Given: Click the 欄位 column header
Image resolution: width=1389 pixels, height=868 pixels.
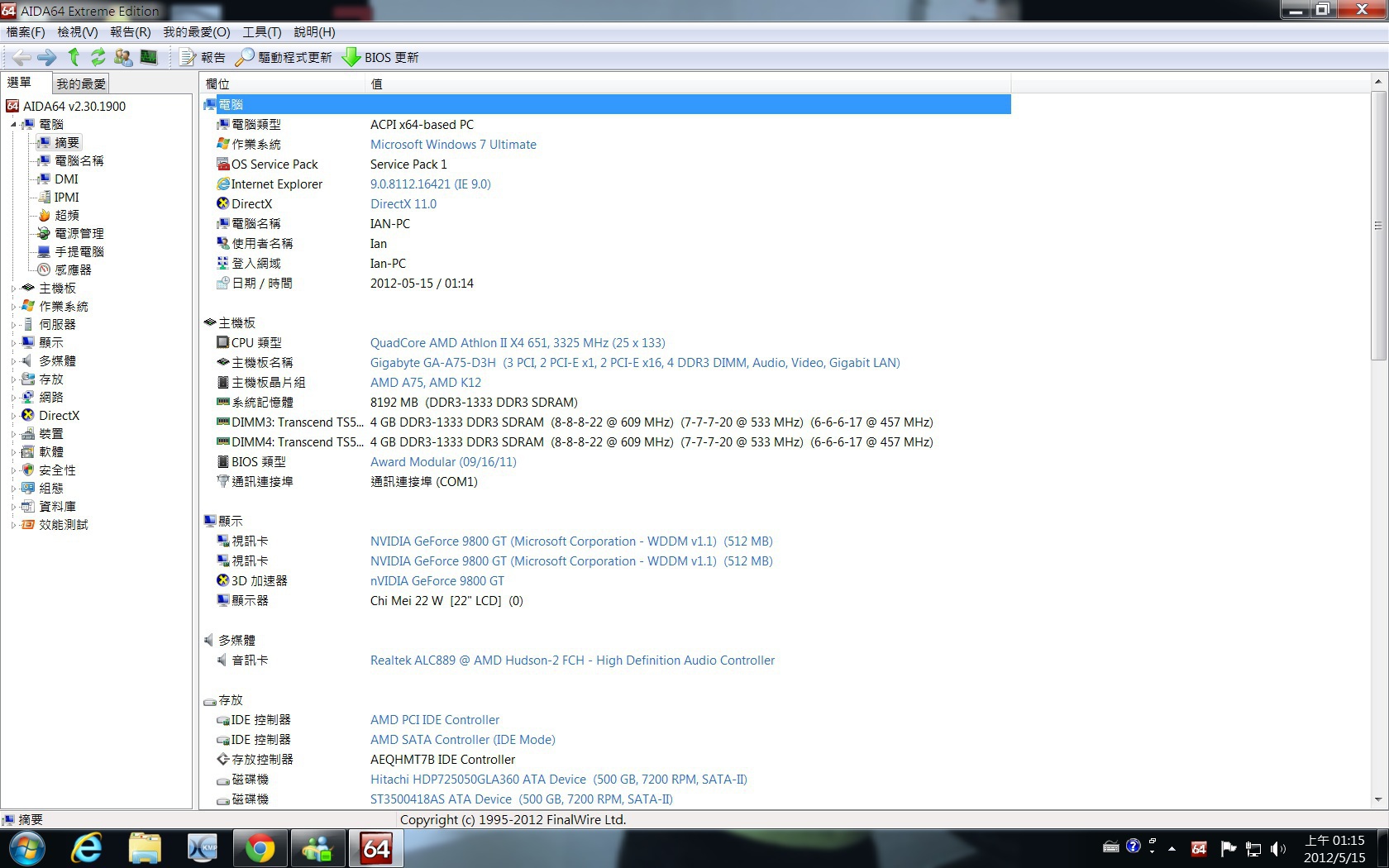Looking at the screenshot, I should pyautogui.click(x=282, y=83).
